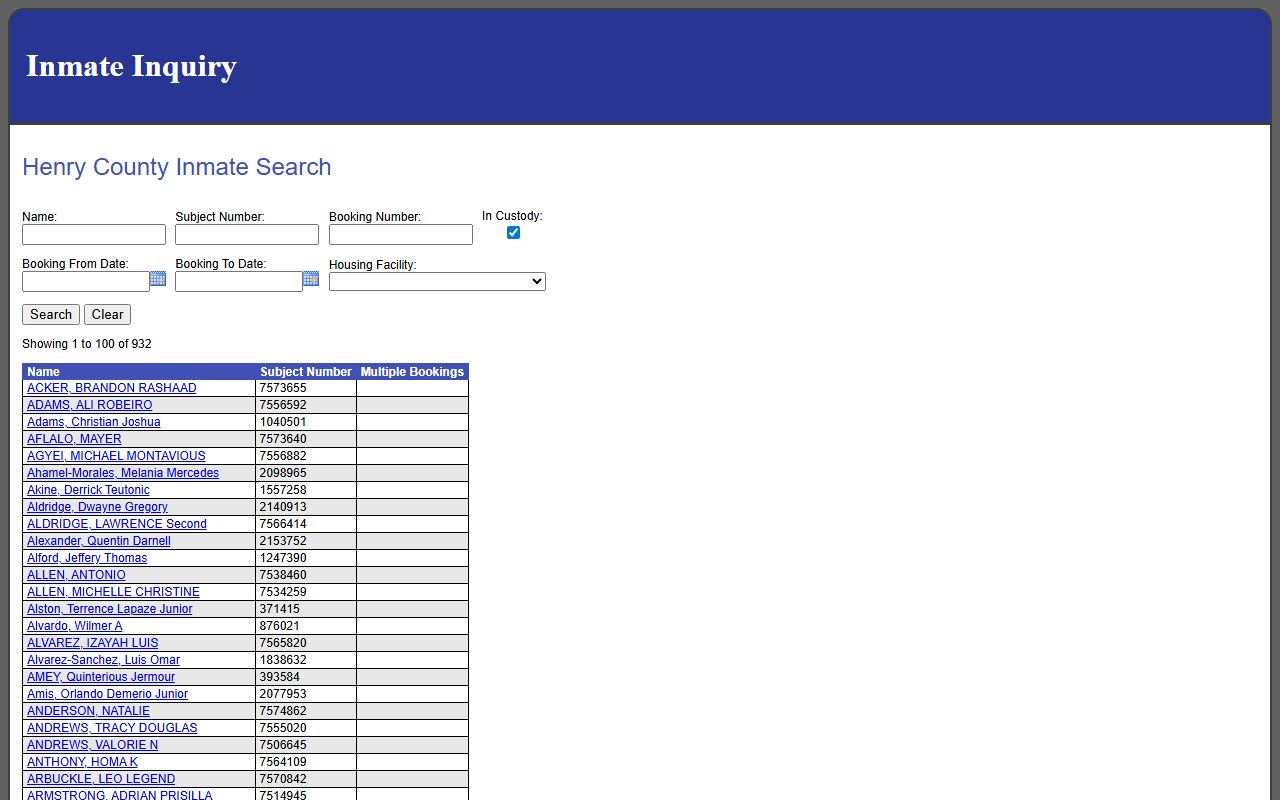Open inmate ANDREWS, TRACY DOUGLAS
This screenshot has height=800, width=1280.
click(112, 728)
